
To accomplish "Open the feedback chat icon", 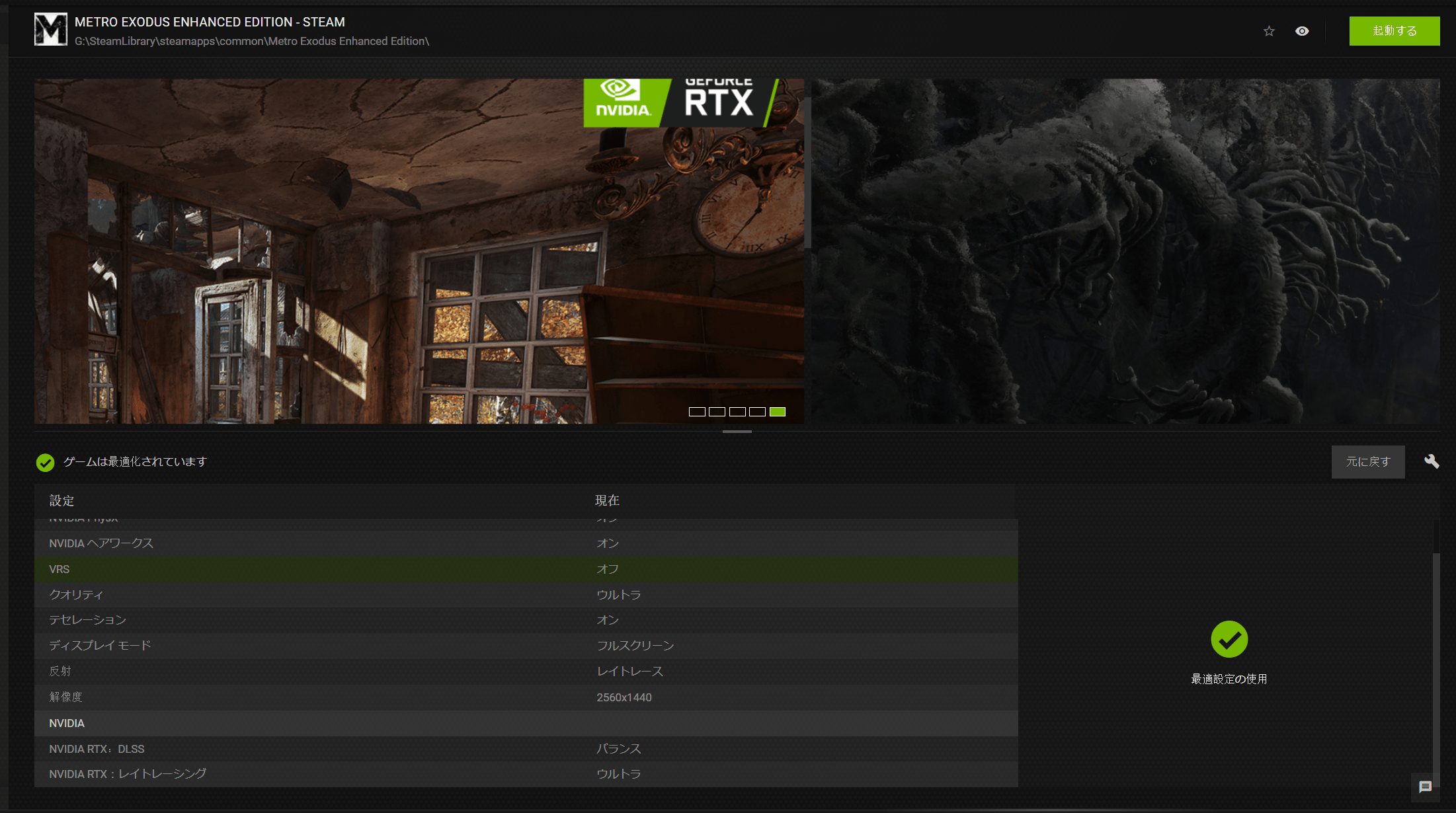I will 1425,787.
